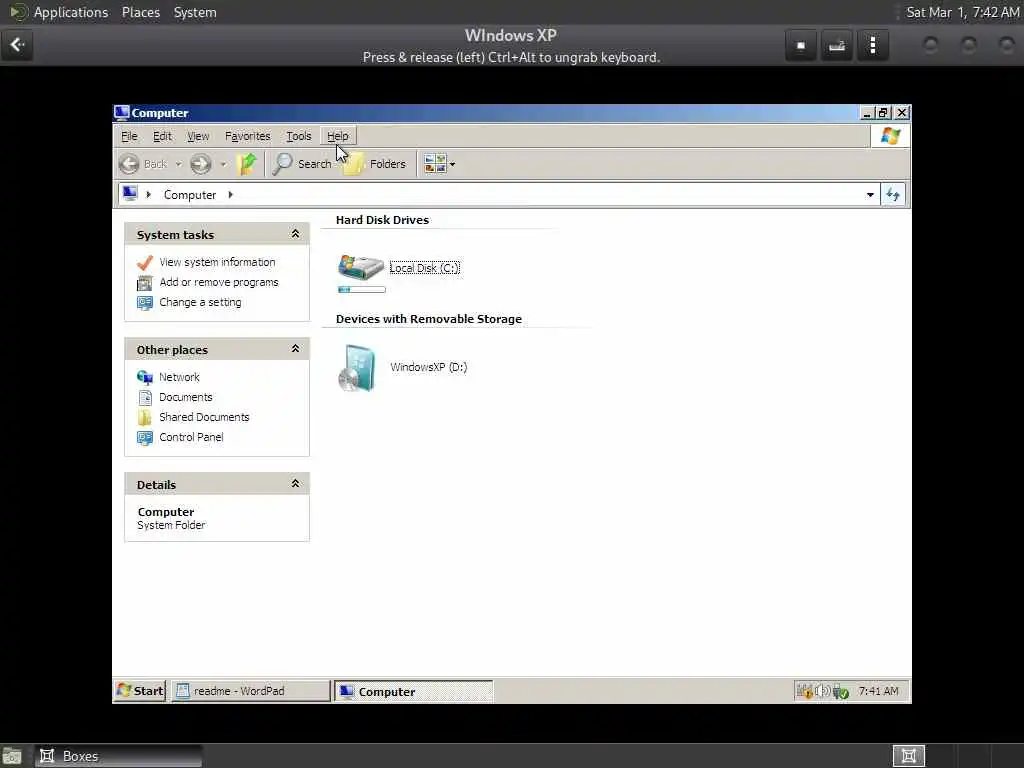Switch to readme - WordPad taskbar button

click(x=251, y=691)
